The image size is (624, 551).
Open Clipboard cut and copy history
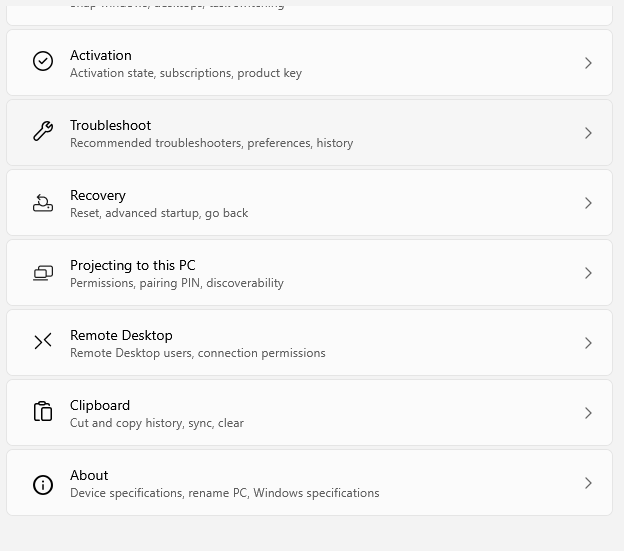pyautogui.click(x=157, y=423)
